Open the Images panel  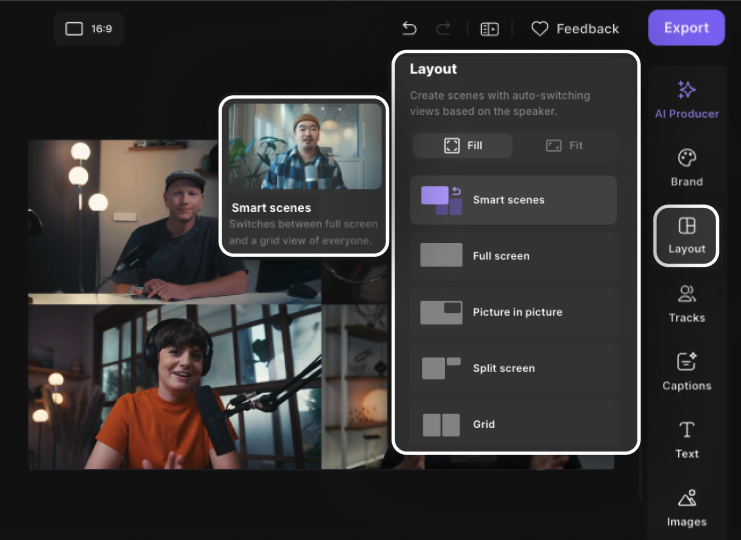(686, 507)
